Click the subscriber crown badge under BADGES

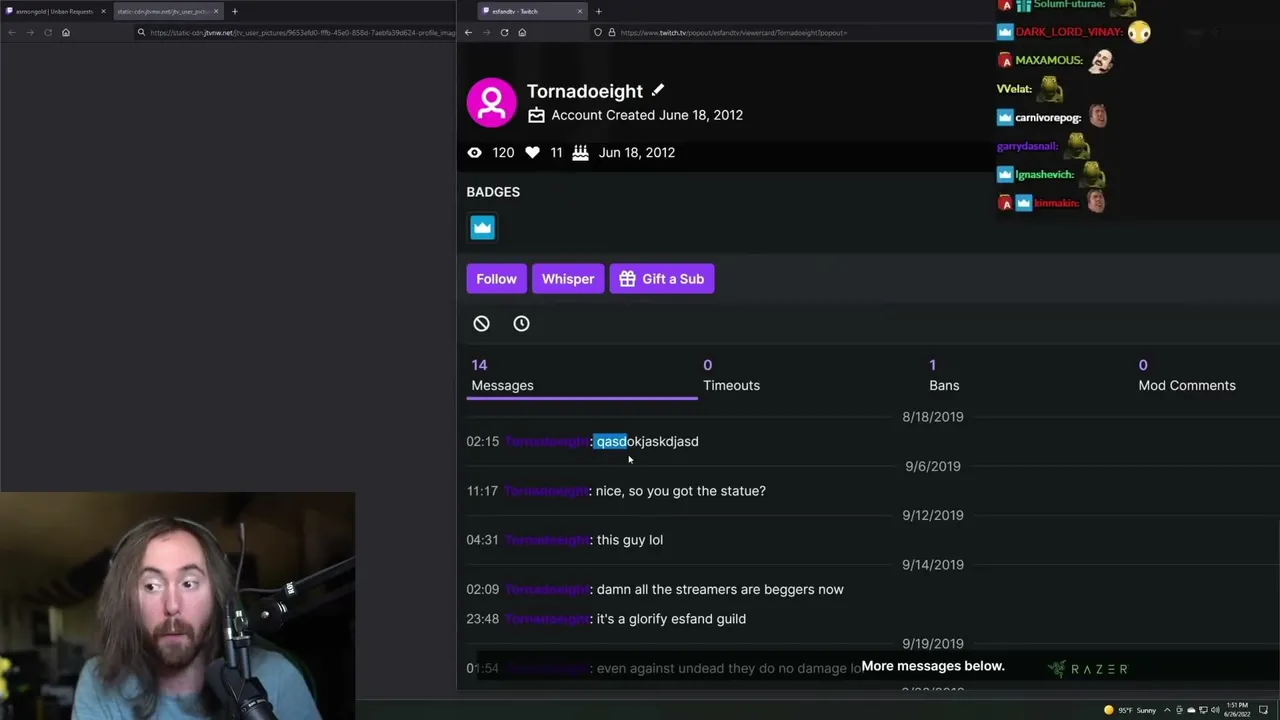(x=482, y=227)
